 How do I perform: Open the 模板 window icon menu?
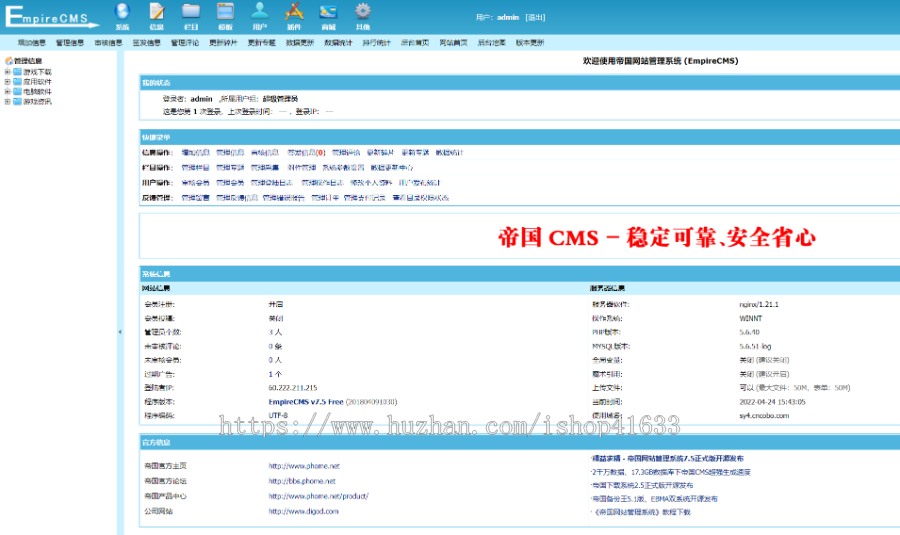[x=226, y=16]
